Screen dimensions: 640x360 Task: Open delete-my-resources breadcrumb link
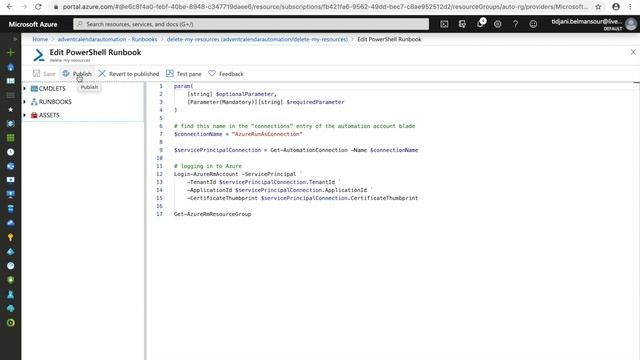(x=257, y=39)
